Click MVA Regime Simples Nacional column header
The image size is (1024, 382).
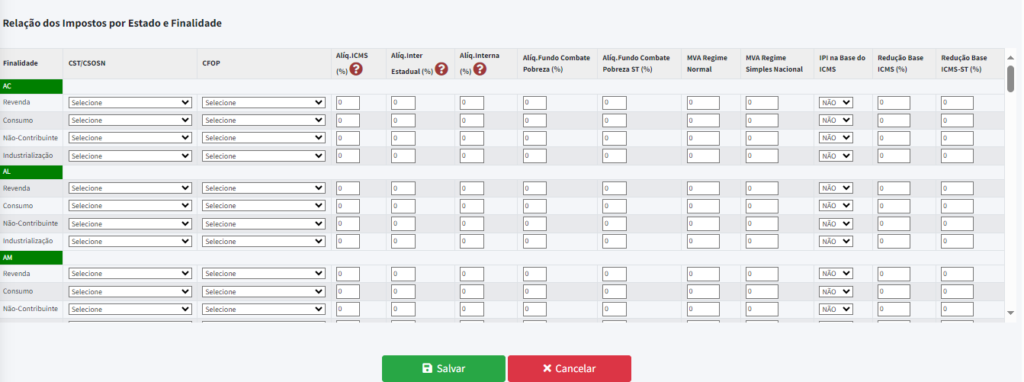[x=774, y=63]
